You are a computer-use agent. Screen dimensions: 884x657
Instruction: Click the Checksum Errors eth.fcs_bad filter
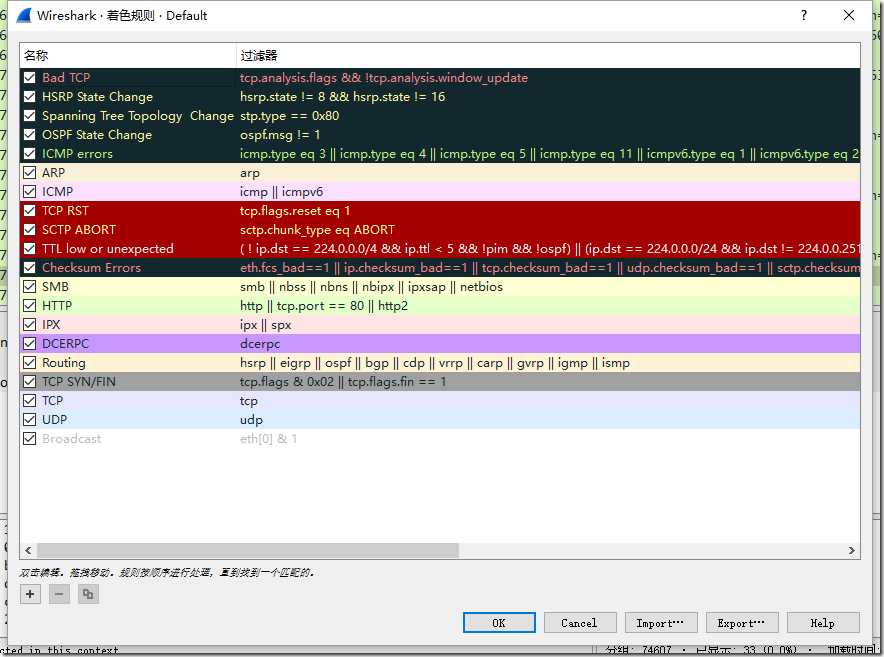(x=550, y=267)
